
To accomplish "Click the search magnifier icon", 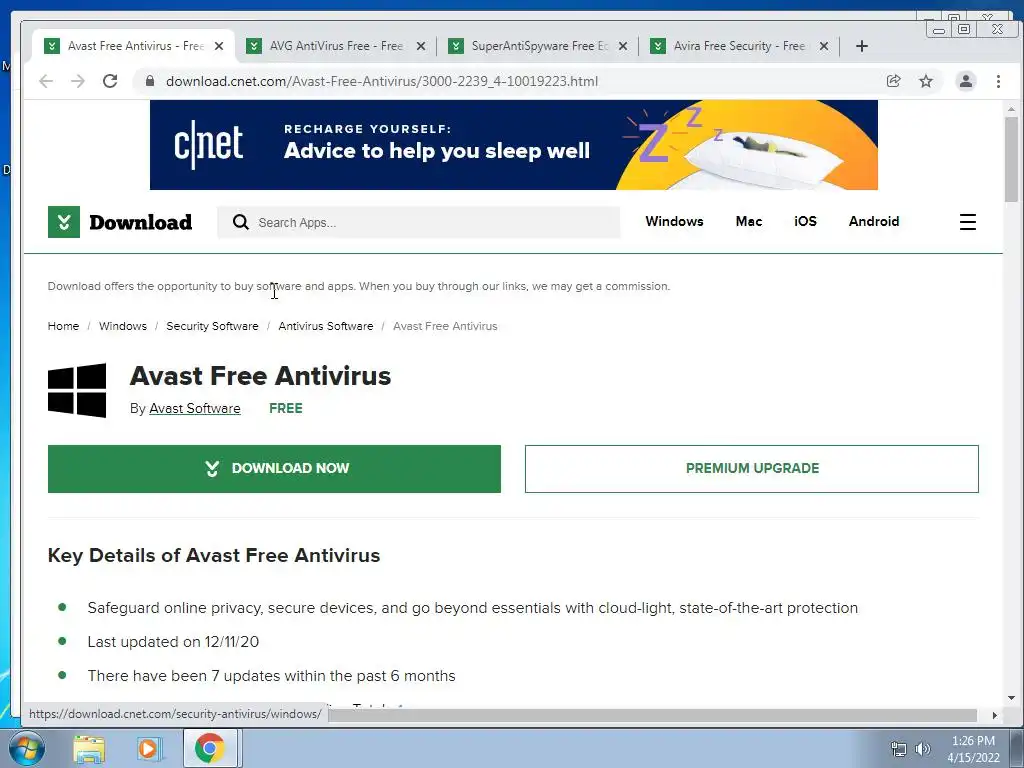I will coord(240,222).
